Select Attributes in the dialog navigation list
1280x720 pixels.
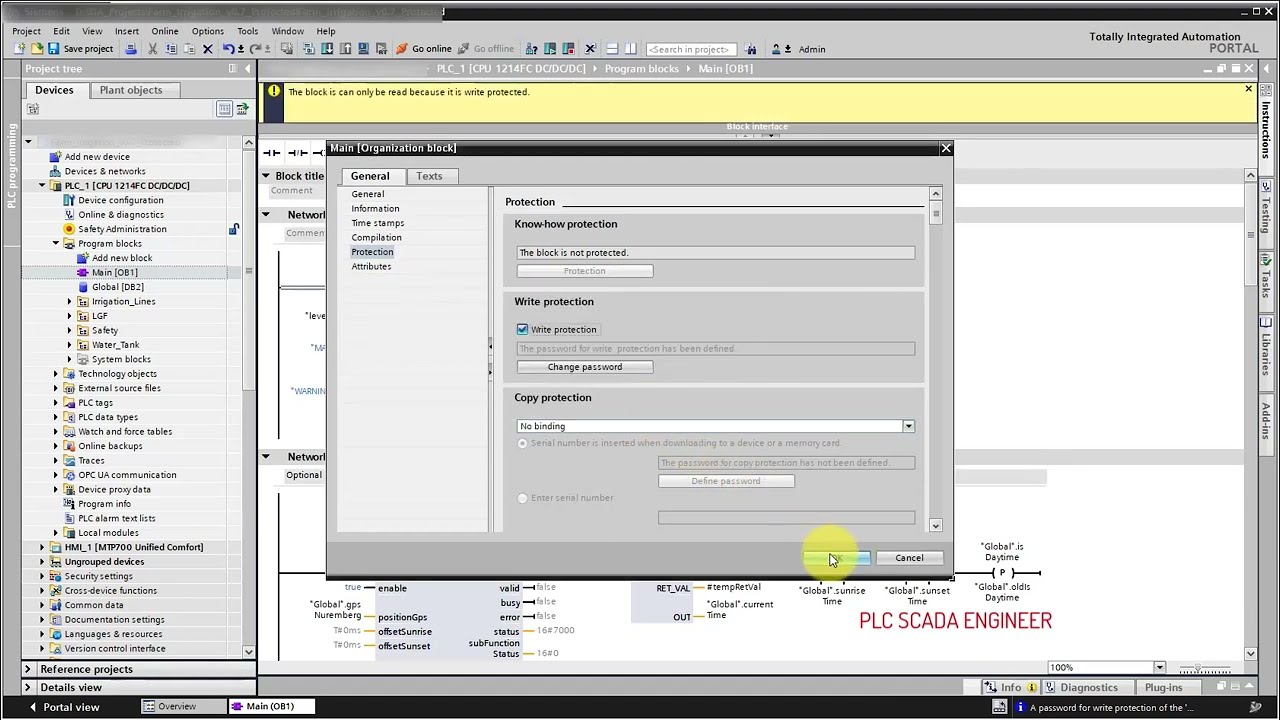tap(371, 267)
